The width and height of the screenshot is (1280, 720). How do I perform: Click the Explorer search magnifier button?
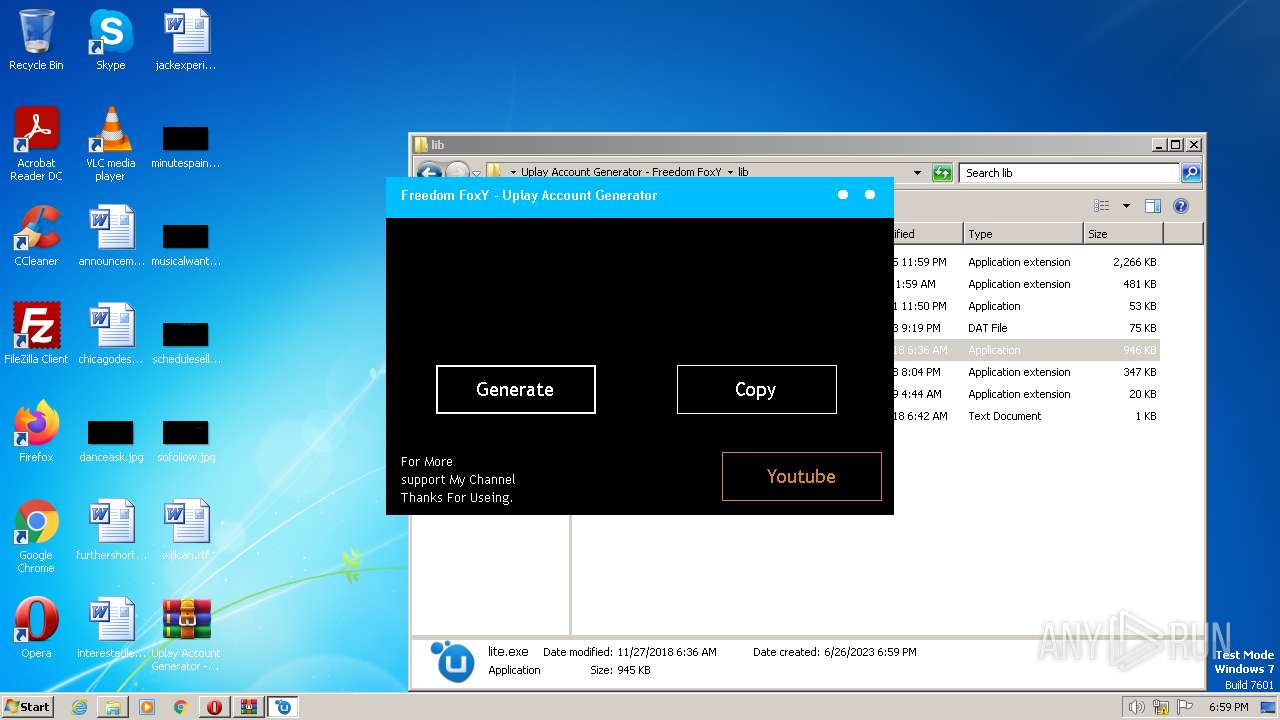1191,173
